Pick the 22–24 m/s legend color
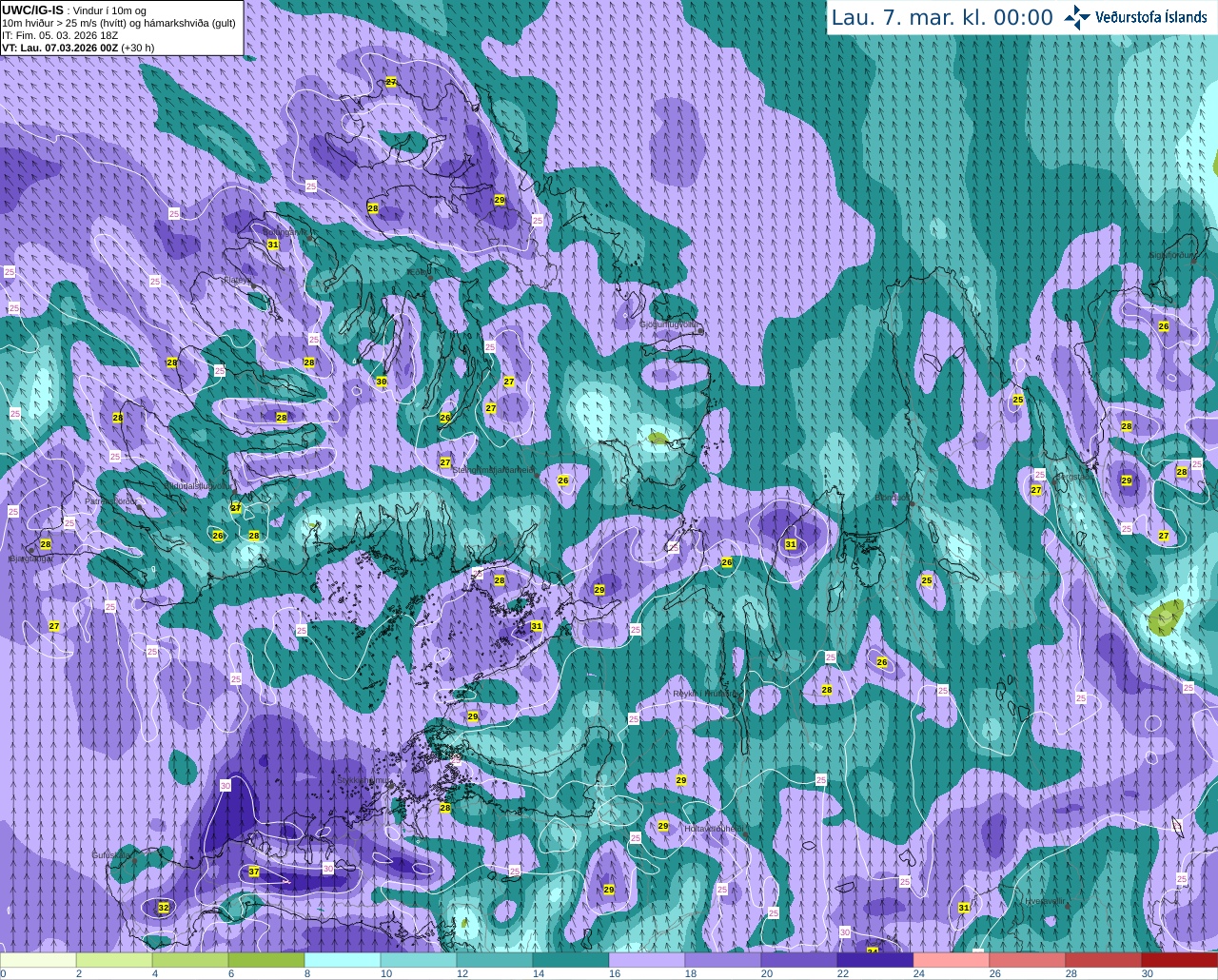Viewport: 1218px width, 980px height. coord(875,960)
